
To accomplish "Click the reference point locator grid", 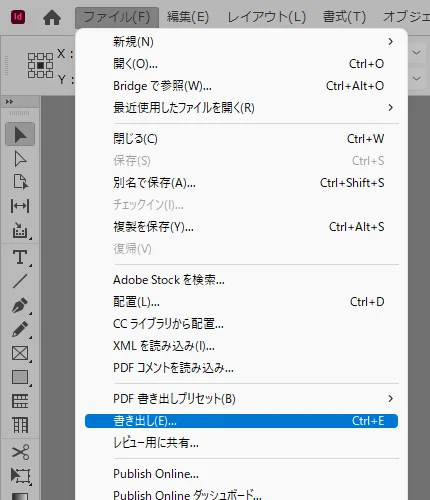I will click(x=40, y=65).
